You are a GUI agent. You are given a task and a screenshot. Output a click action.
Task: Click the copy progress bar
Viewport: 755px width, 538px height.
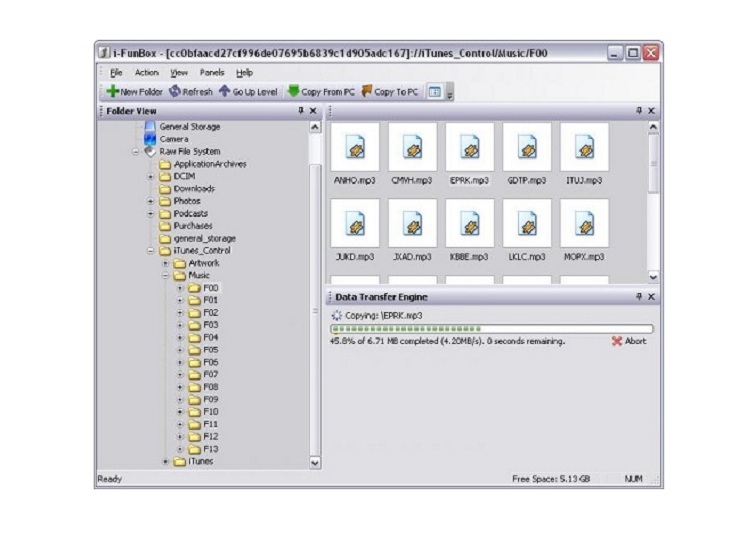click(490, 328)
